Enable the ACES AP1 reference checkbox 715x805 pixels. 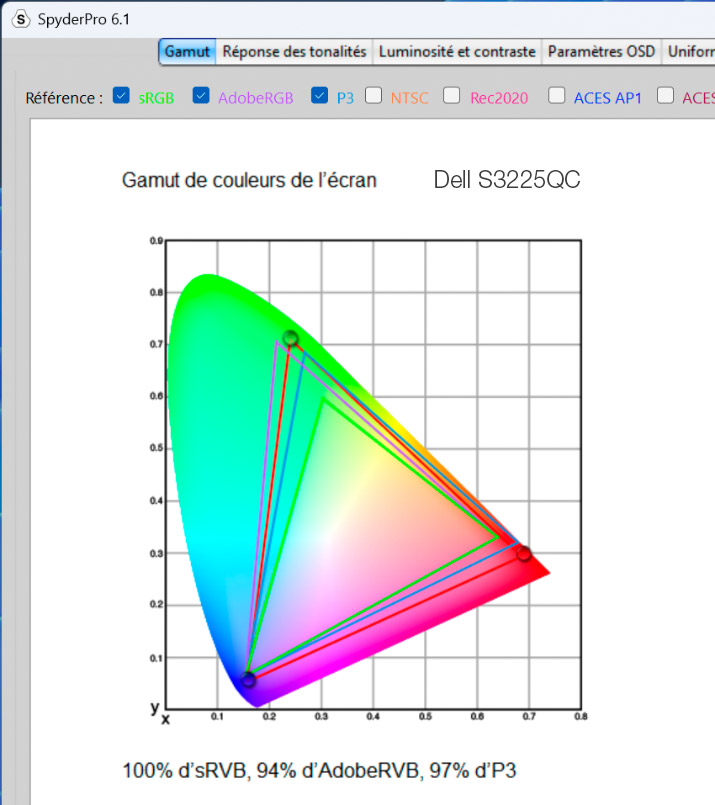click(x=556, y=95)
